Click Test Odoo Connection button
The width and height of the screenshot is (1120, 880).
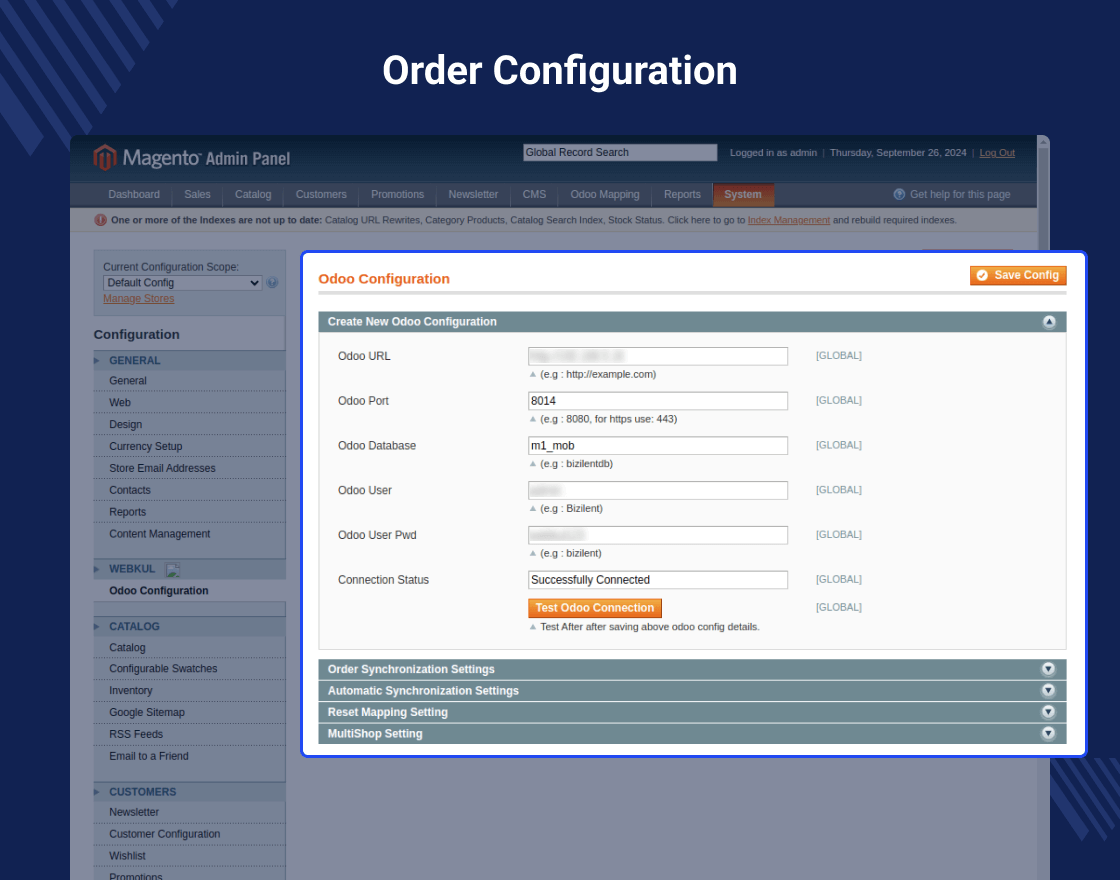coord(594,608)
